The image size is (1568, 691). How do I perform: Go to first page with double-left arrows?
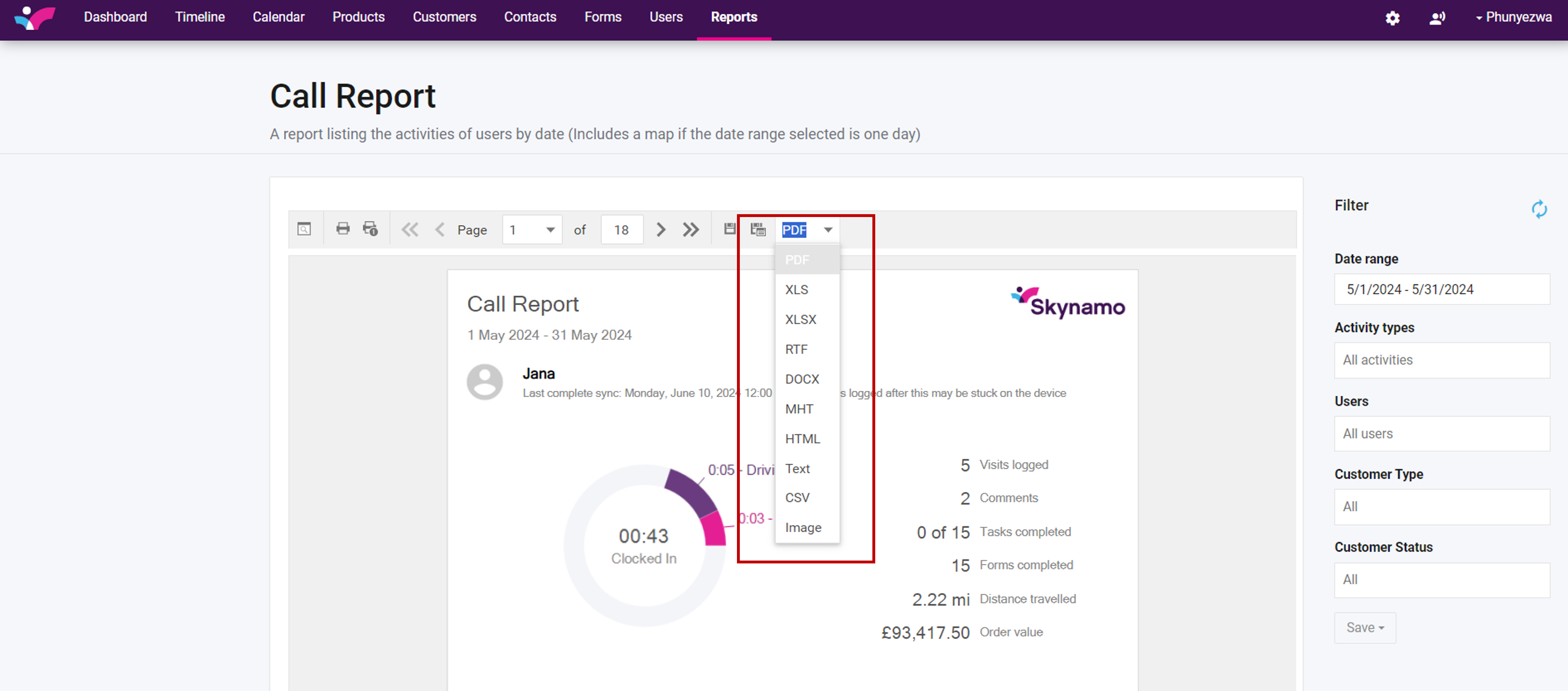tap(410, 230)
